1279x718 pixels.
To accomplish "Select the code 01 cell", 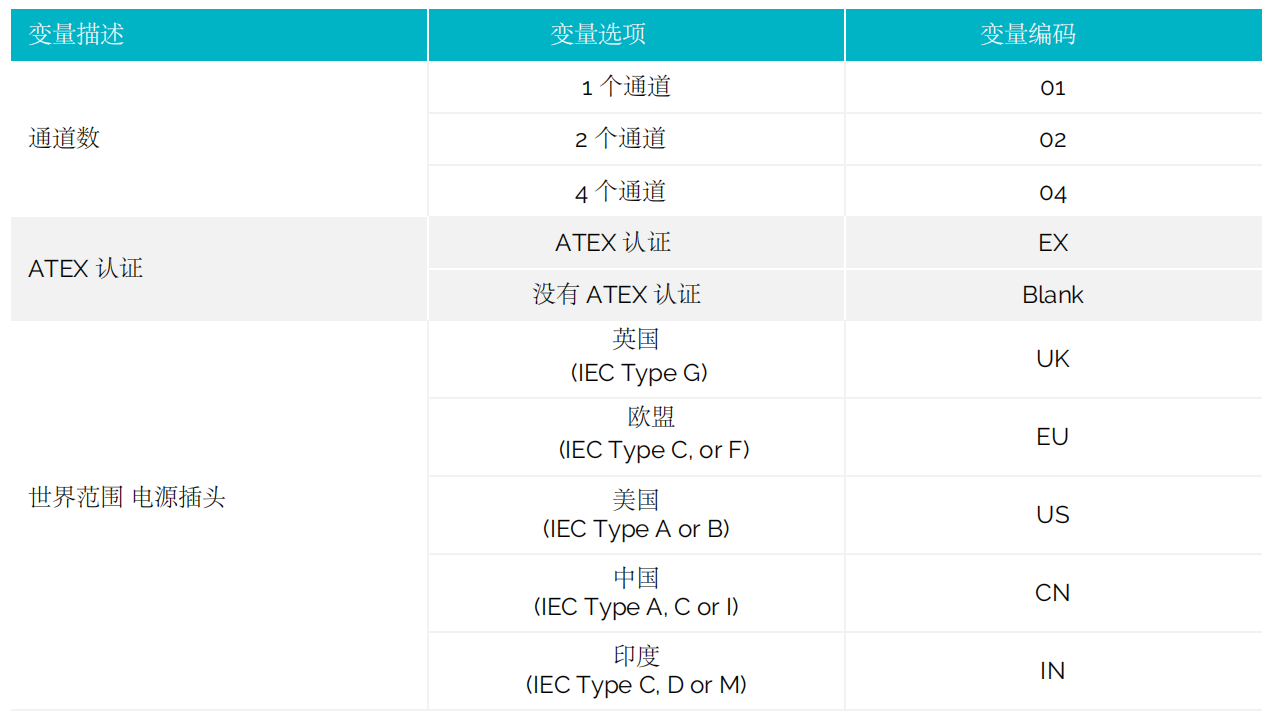I will click(1053, 88).
